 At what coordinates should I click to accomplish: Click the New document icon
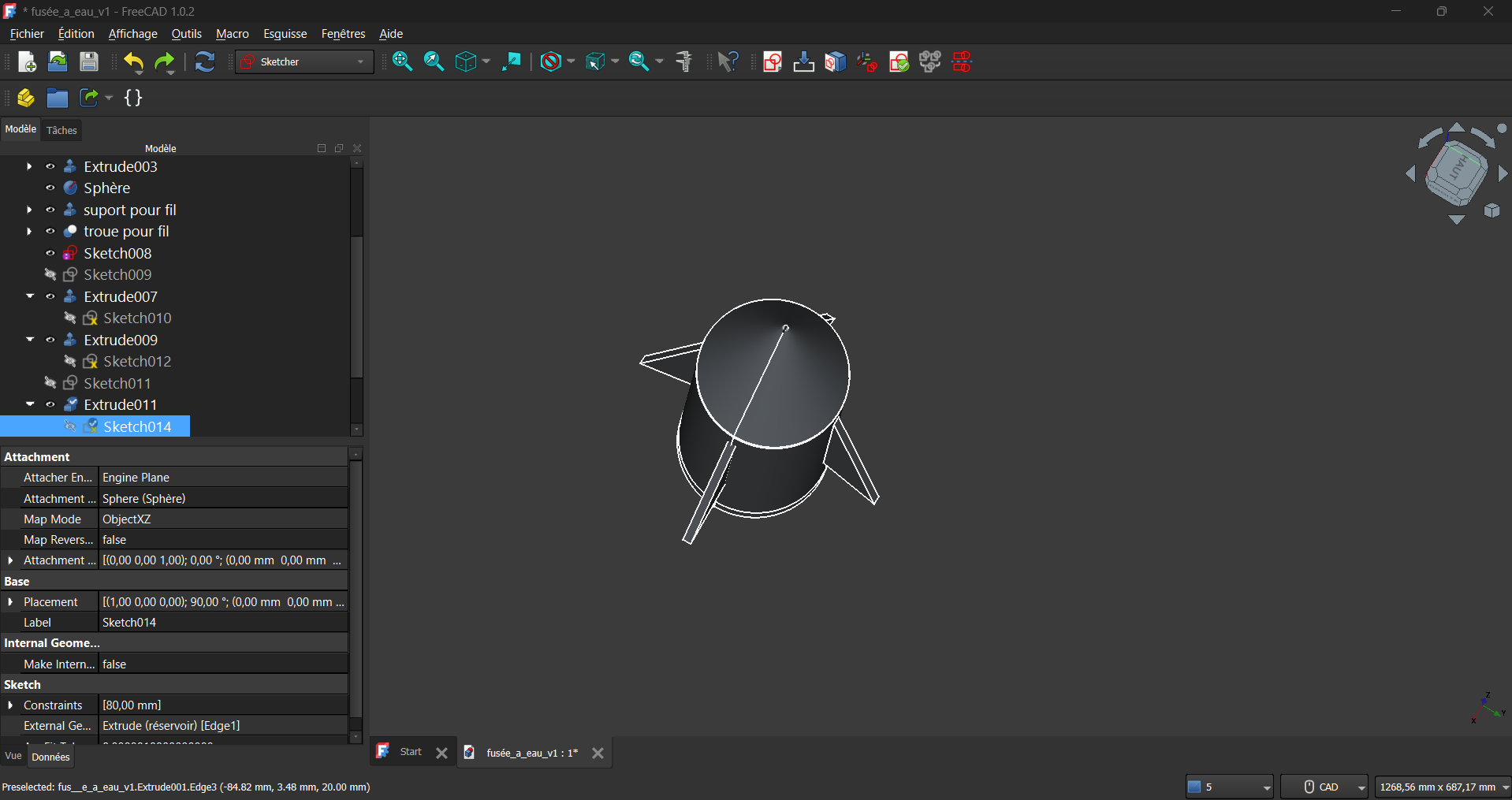point(27,62)
